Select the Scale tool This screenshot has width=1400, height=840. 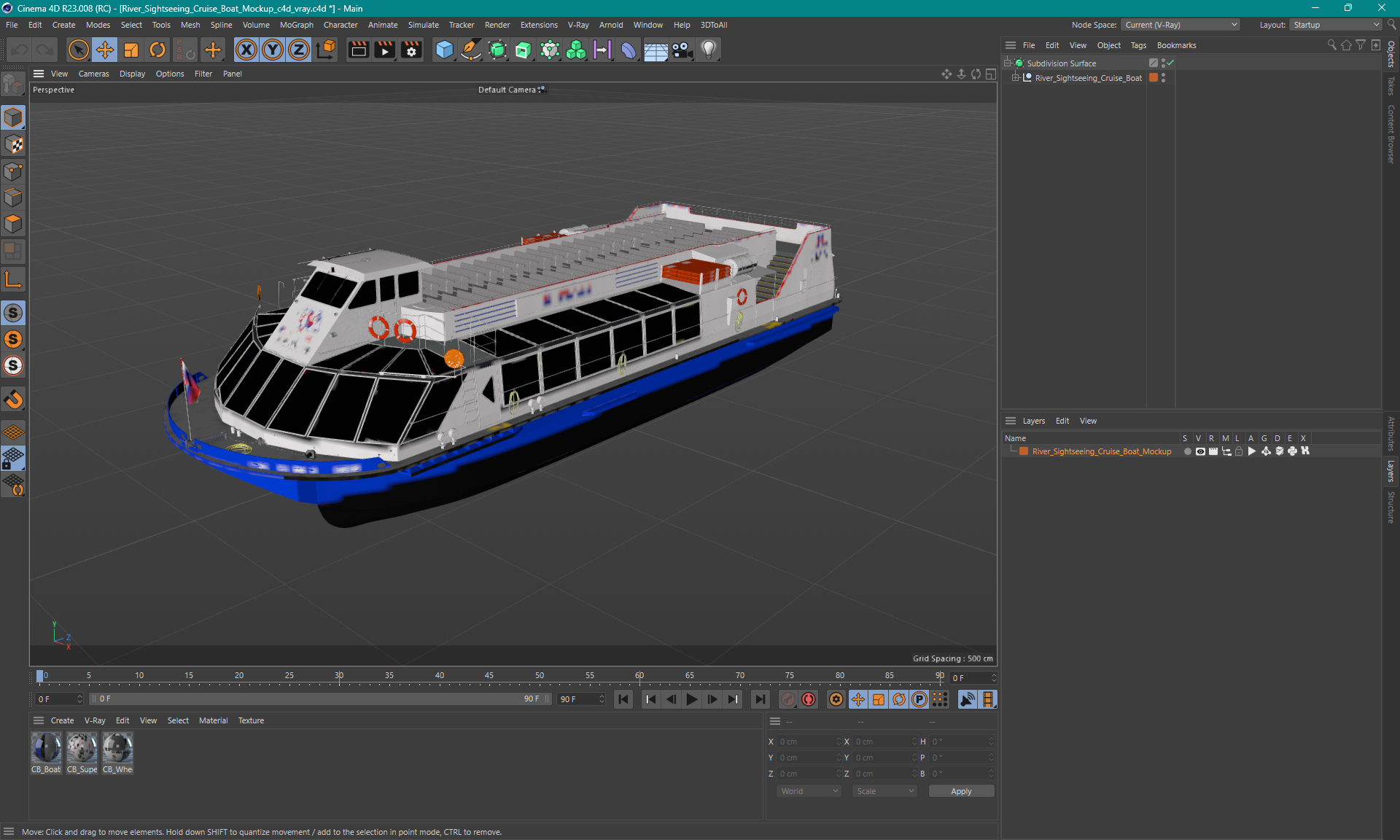pyautogui.click(x=131, y=50)
